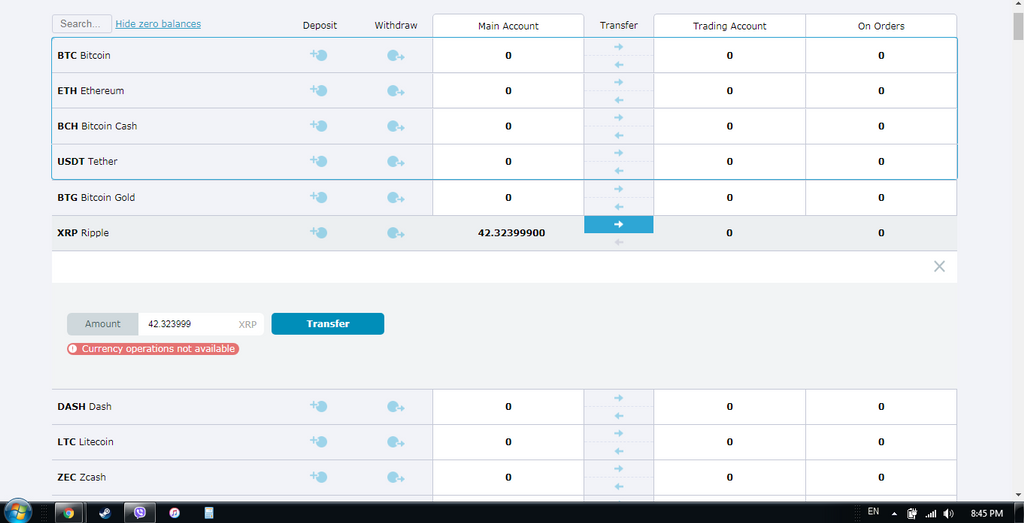This screenshot has width=1024, height=523.
Task: Open the Windows Start menu
Action: 18,512
